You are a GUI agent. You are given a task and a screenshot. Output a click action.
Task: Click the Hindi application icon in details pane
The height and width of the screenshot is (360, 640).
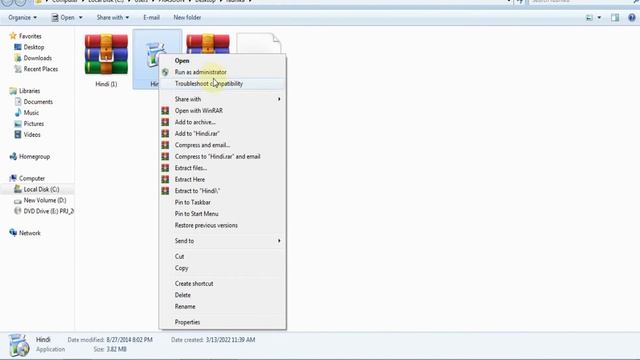click(19, 345)
